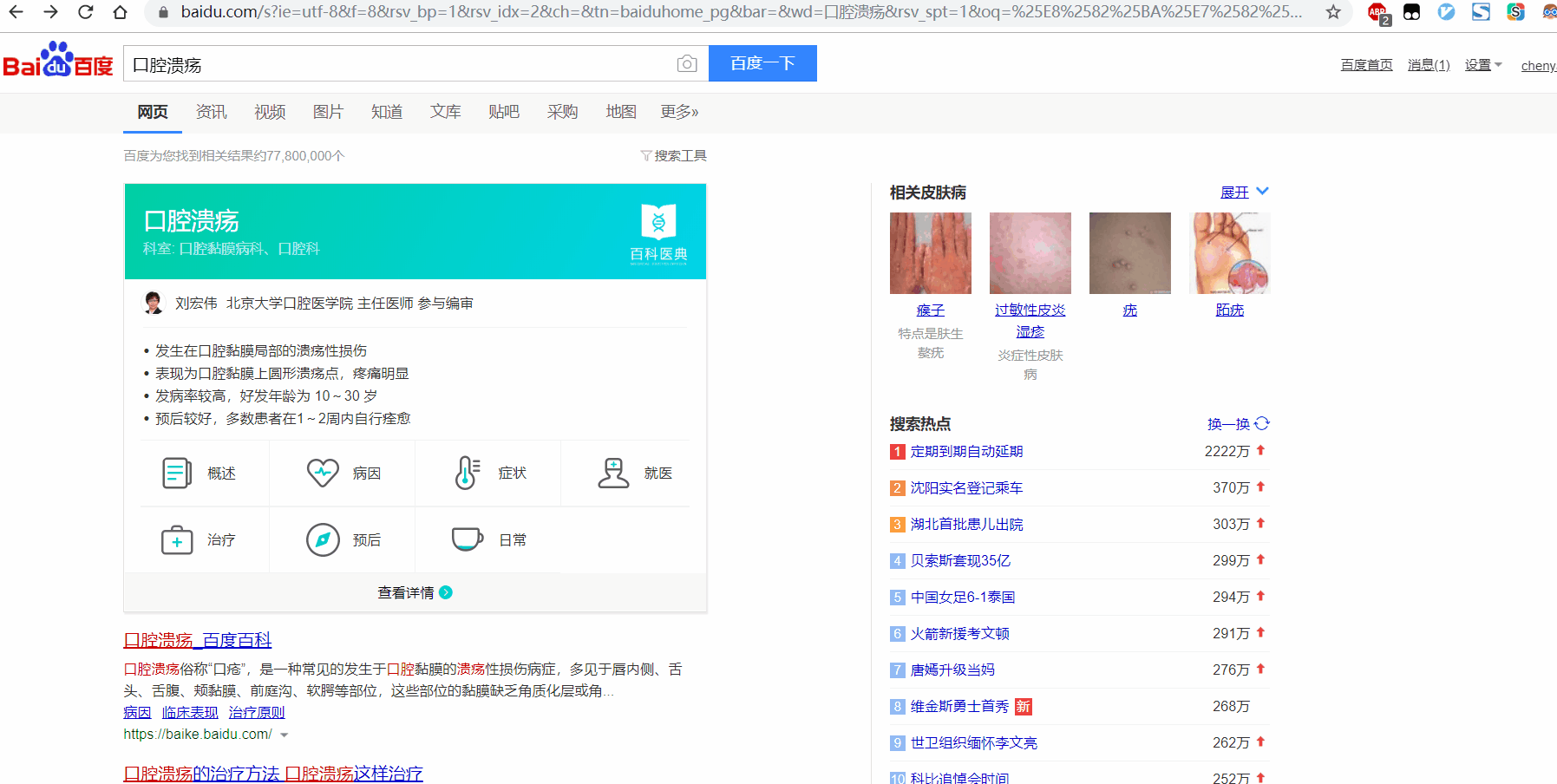This screenshot has width=1557, height=784.
Task: Switch to the 文库 tab
Action: click(445, 112)
